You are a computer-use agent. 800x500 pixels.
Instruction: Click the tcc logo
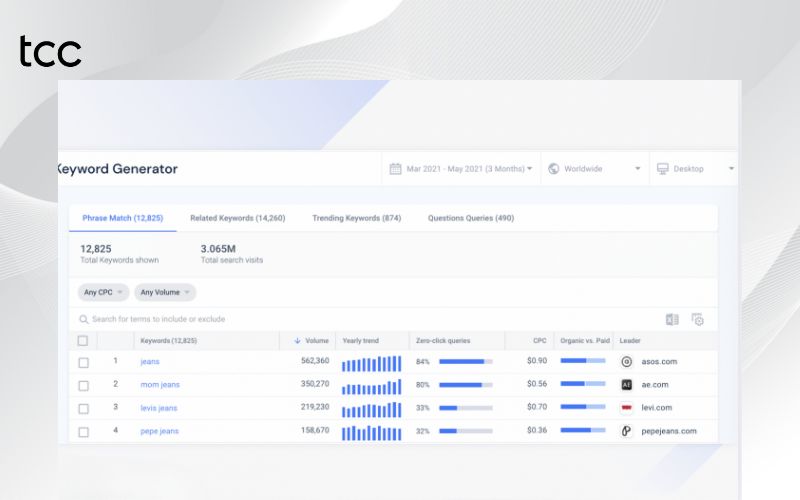pyautogui.click(x=50, y=52)
